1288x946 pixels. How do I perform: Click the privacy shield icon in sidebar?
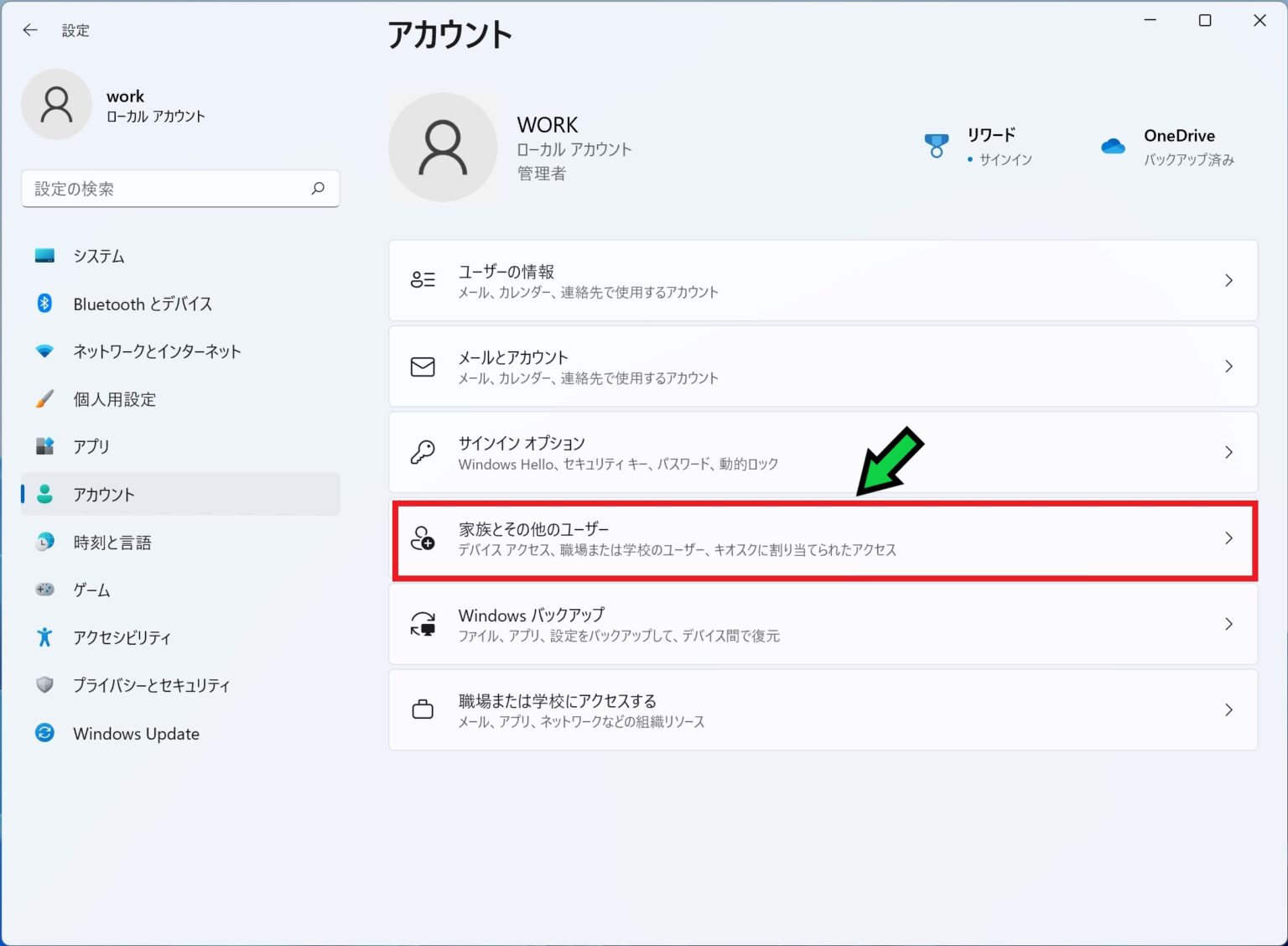tap(45, 685)
